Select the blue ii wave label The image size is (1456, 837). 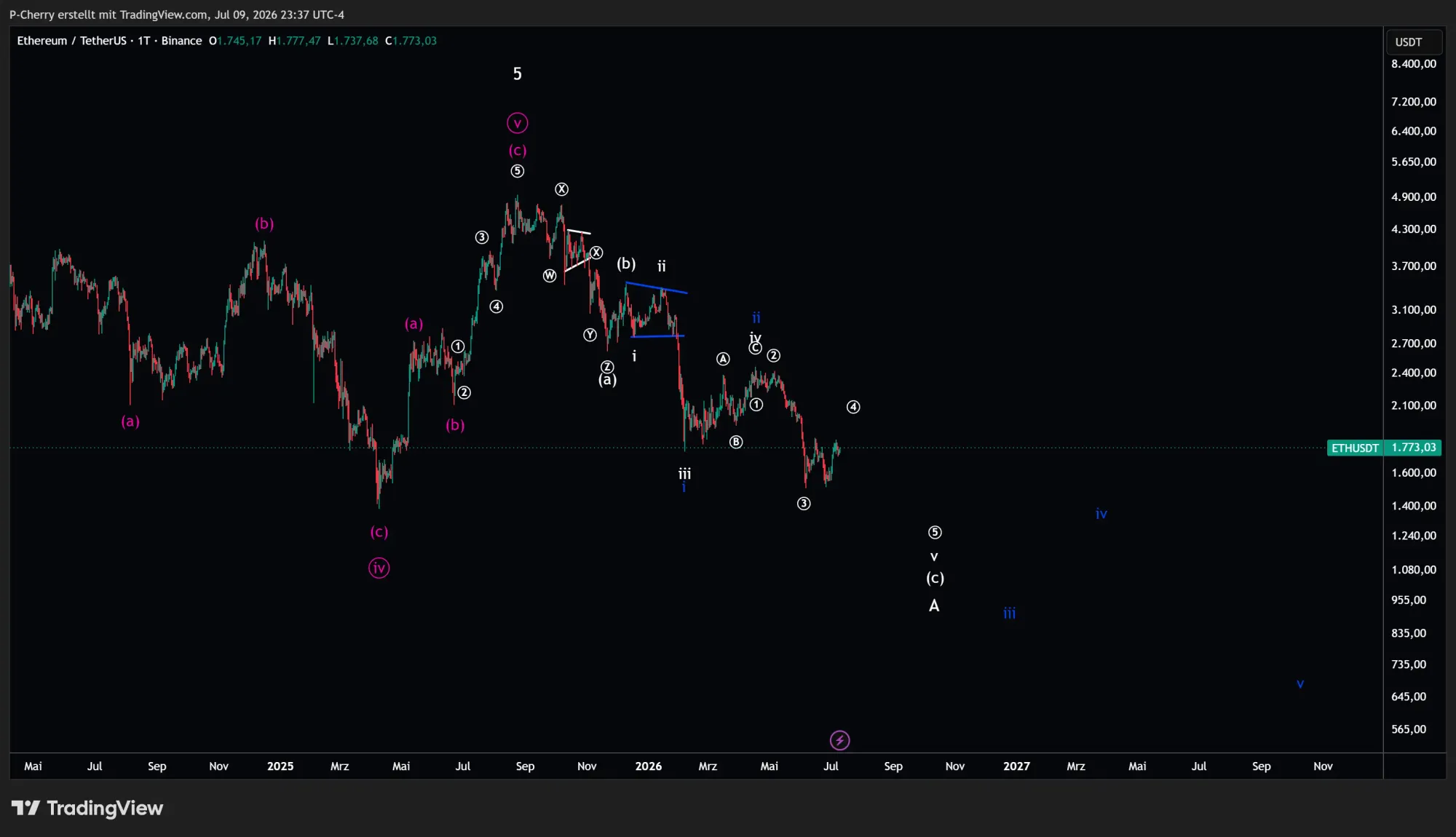[x=756, y=317]
